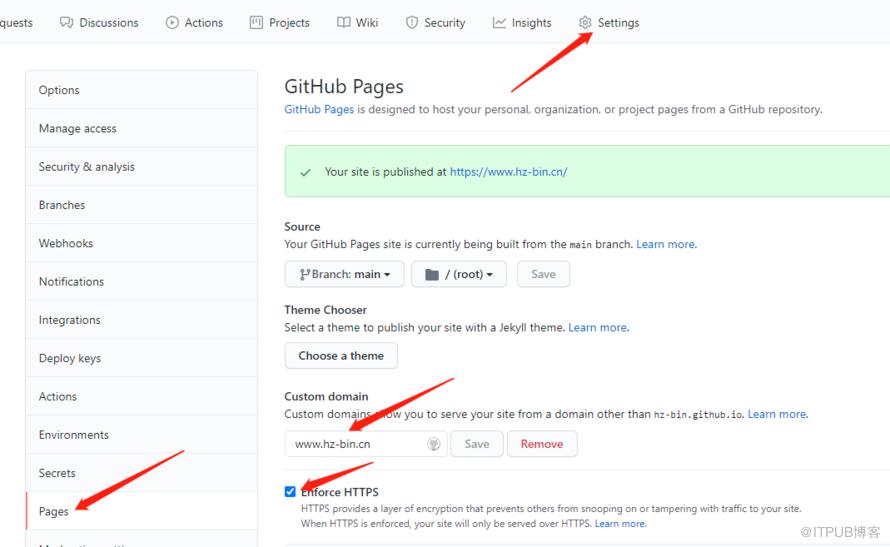This screenshot has width=890, height=547.
Task: Open Environments settings
Action: coord(141,435)
